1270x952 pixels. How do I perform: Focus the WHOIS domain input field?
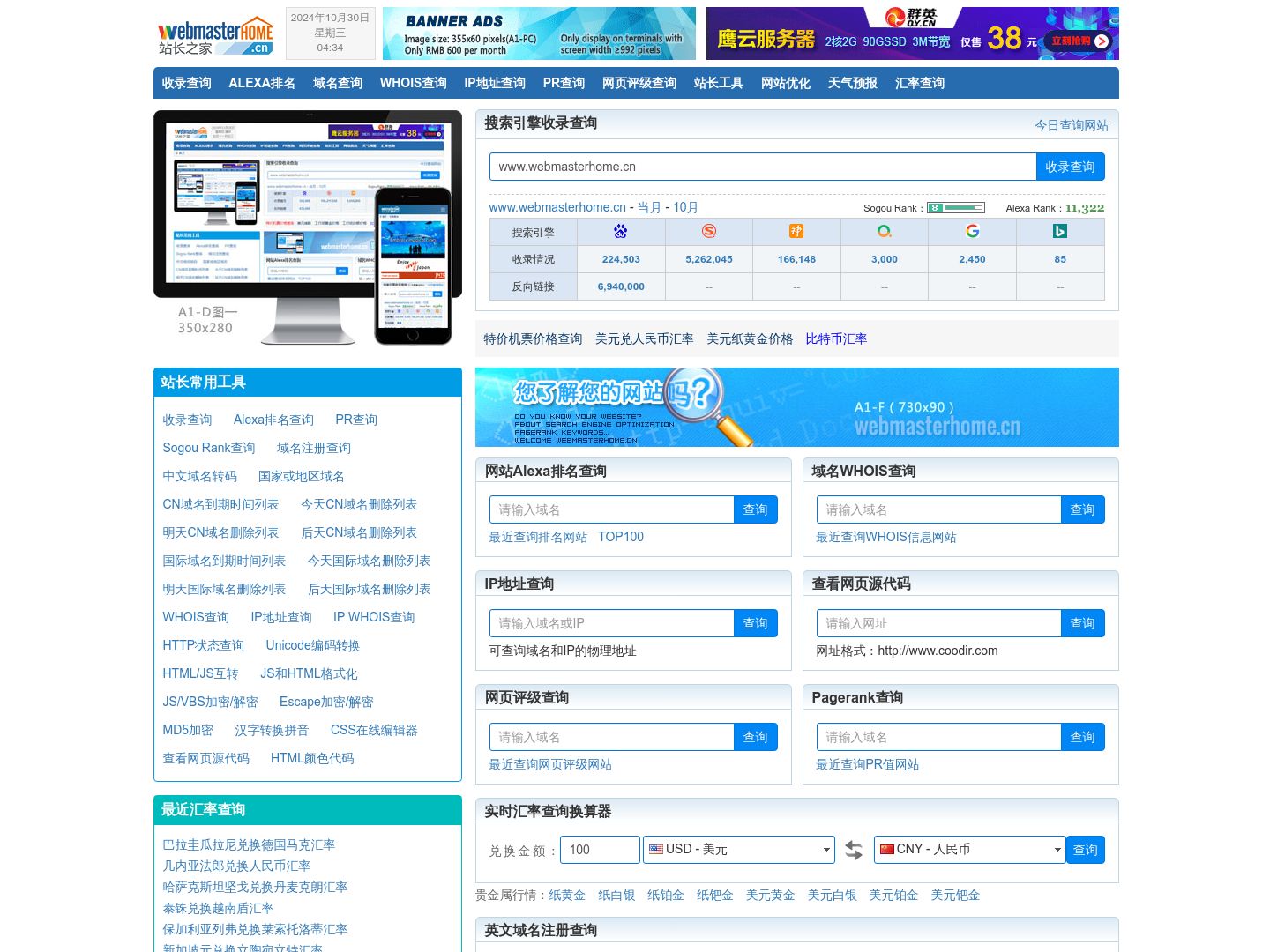(x=939, y=509)
